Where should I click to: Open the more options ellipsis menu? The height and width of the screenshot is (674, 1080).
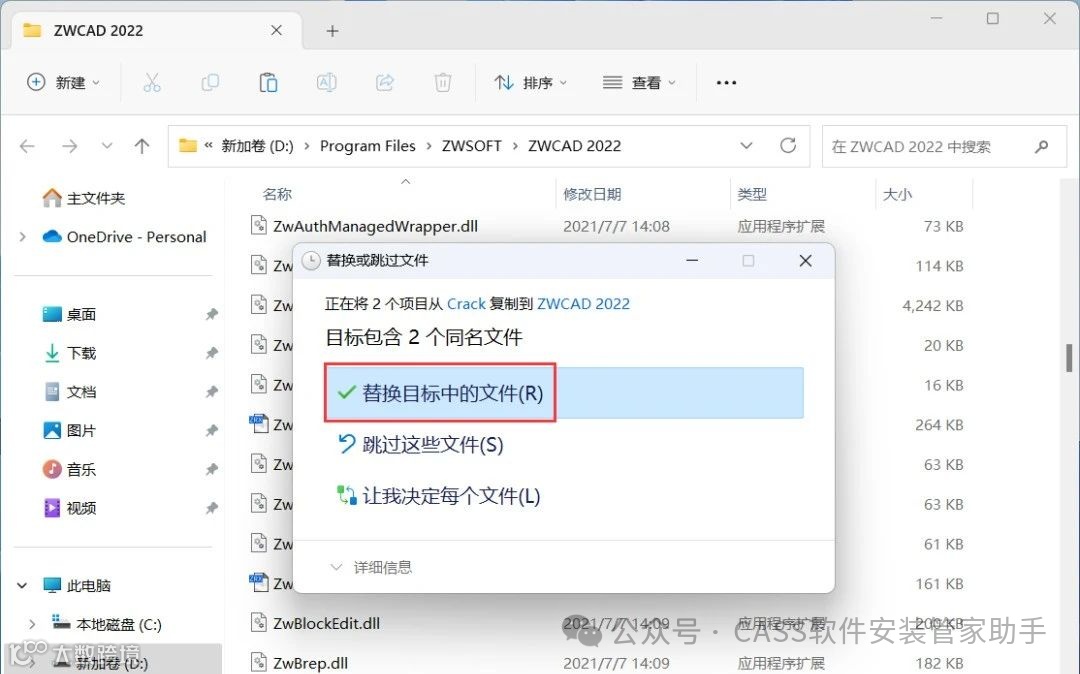[726, 83]
